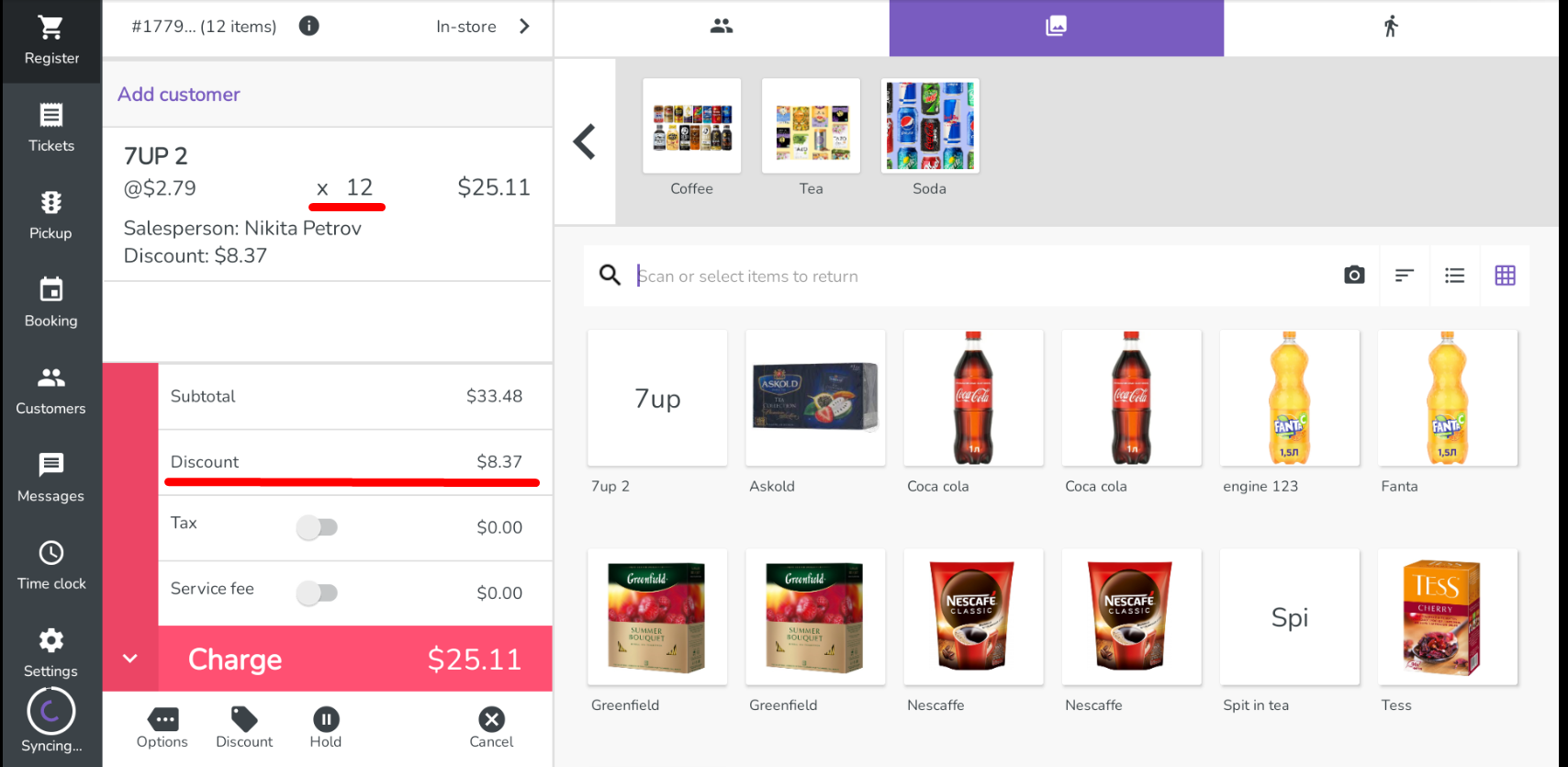Switch to list view icon
This screenshot has width=1568, height=767.
pos(1454,276)
